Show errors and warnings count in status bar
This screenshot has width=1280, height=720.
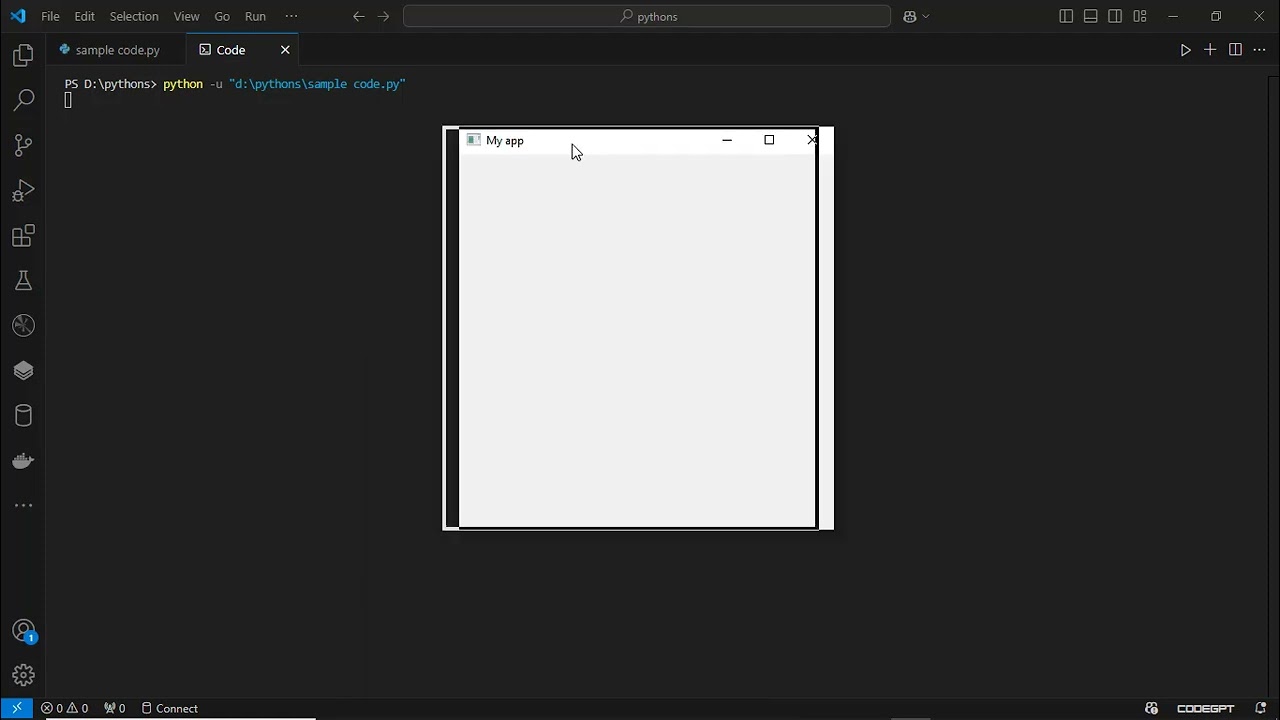[64, 708]
